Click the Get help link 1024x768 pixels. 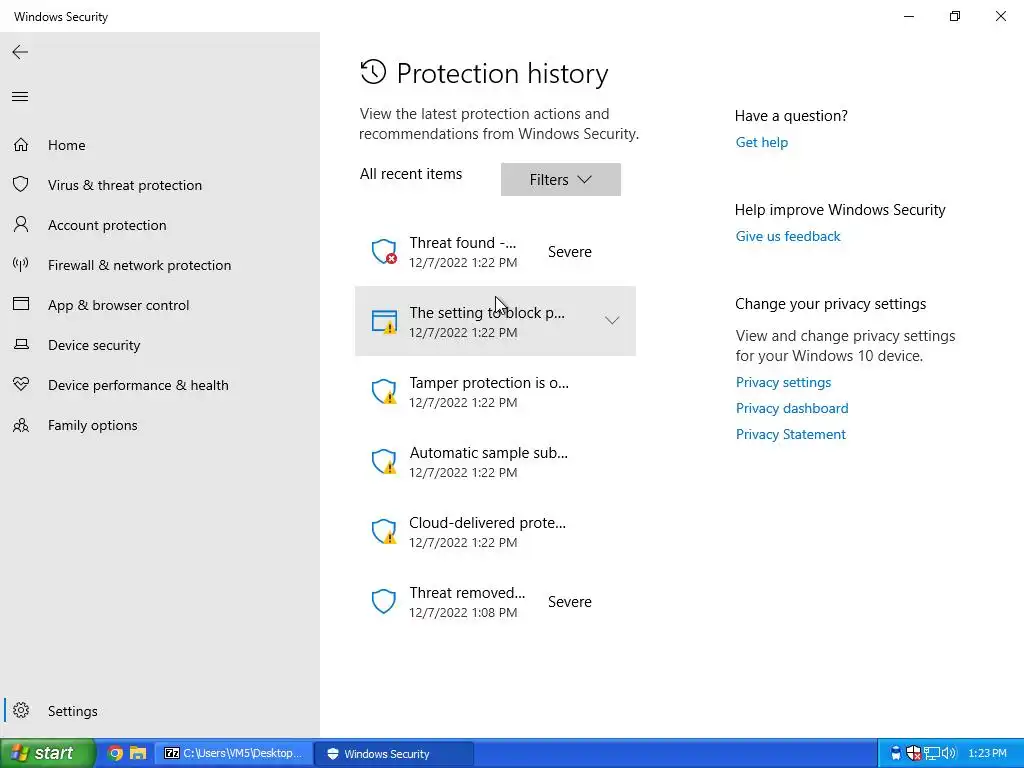[x=761, y=142]
